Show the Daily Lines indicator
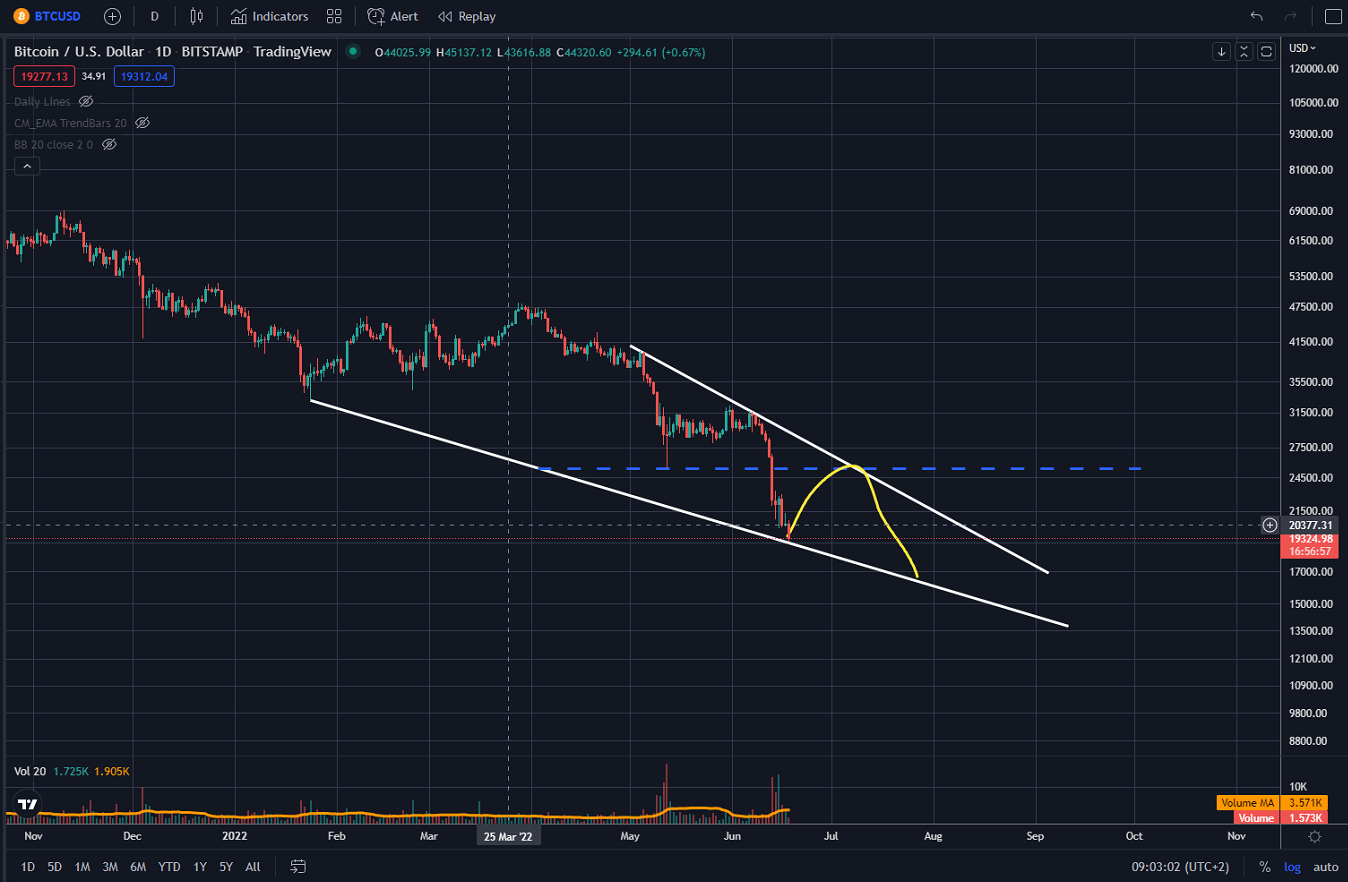This screenshot has height=882, width=1348. pos(86,102)
